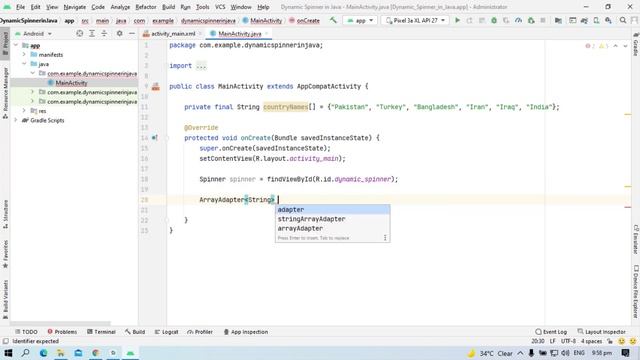Viewport: 640px width, 360px height.
Task: Open the Device Manager phone icon
Action: point(597,20)
